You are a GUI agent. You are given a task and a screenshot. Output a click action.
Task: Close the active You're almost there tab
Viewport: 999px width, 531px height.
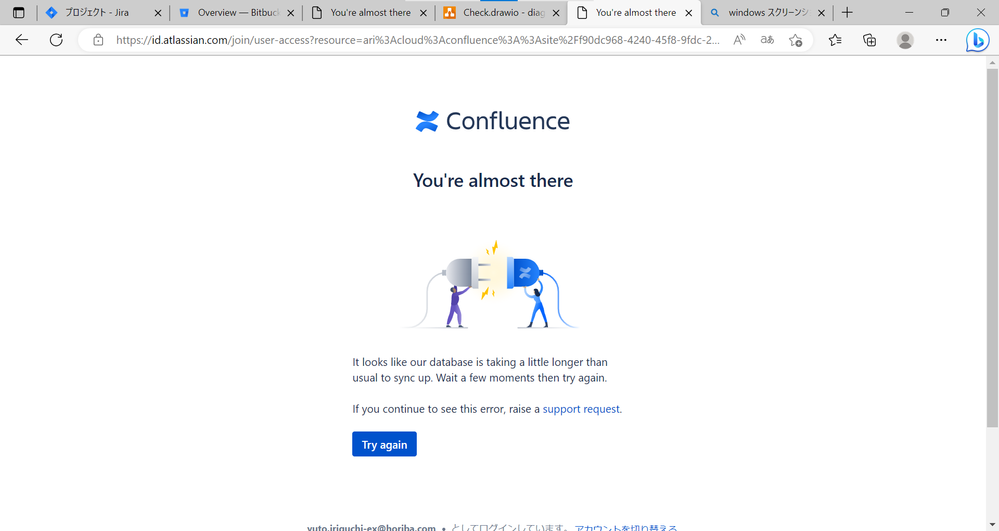coord(688,13)
